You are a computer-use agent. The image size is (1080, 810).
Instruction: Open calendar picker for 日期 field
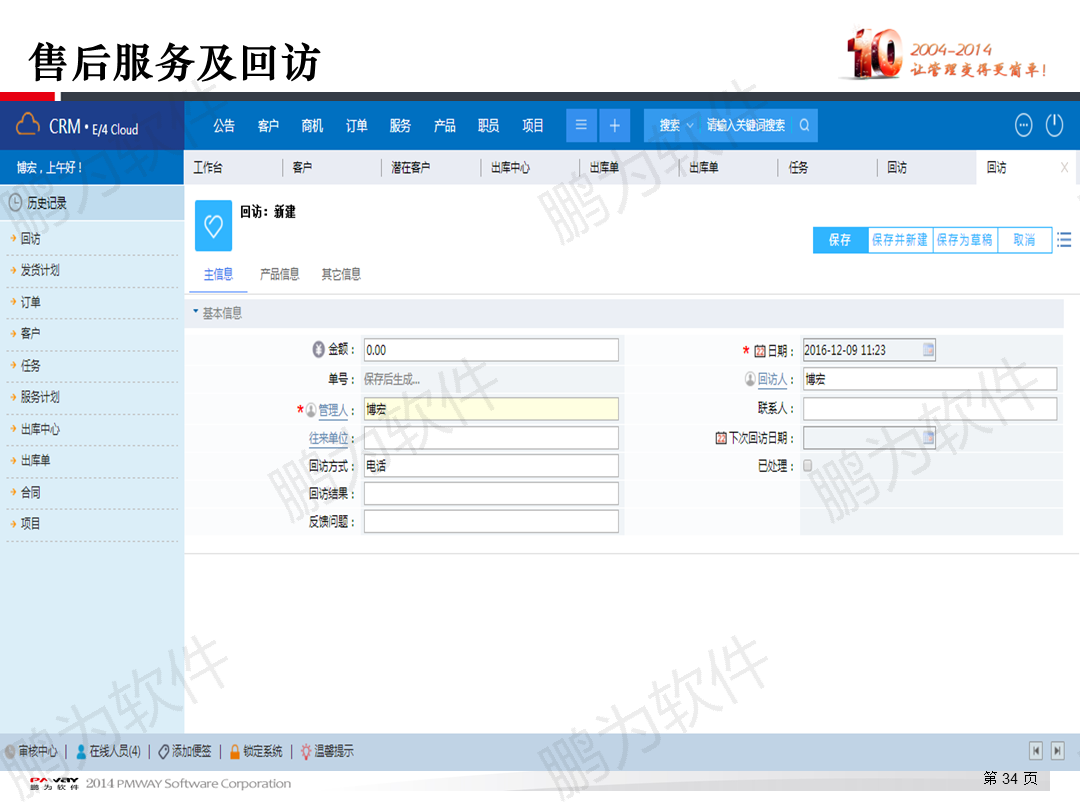[928, 349]
